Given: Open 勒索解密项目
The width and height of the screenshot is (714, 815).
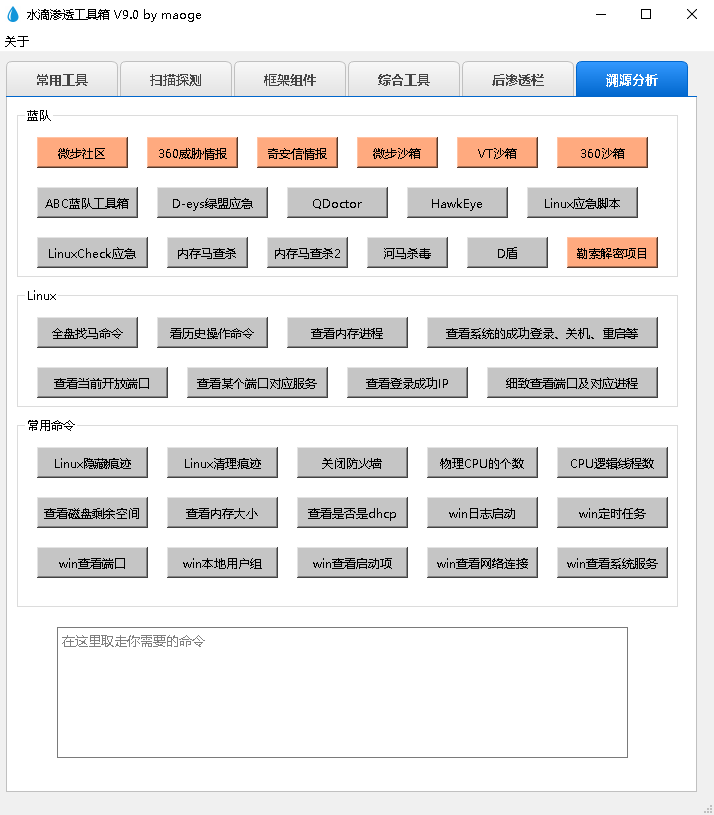Looking at the screenshot, I should [612, 253].
